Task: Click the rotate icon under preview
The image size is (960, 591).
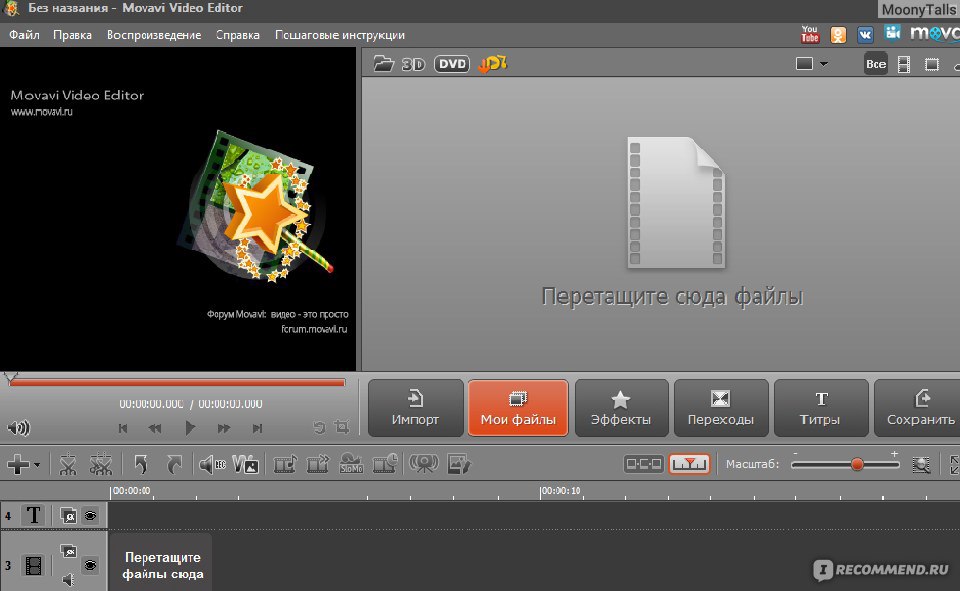Action: click(x=318, y=427)
